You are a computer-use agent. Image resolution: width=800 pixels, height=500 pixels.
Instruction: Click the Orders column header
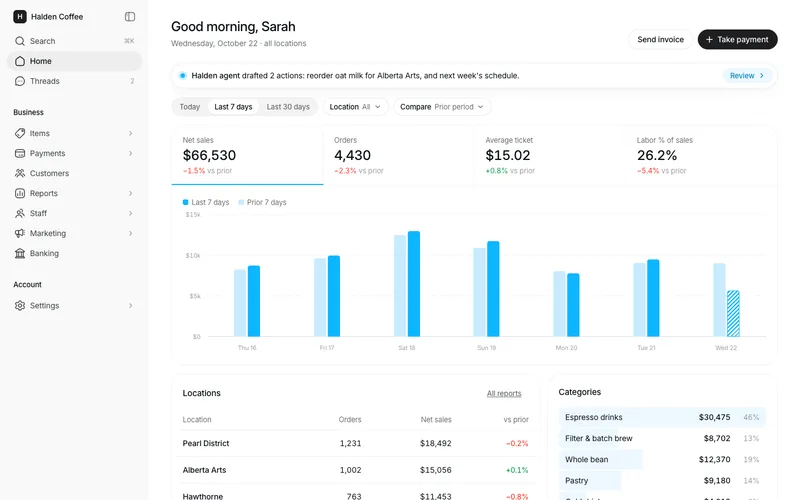pyautogui.click(x=350, y=419)
